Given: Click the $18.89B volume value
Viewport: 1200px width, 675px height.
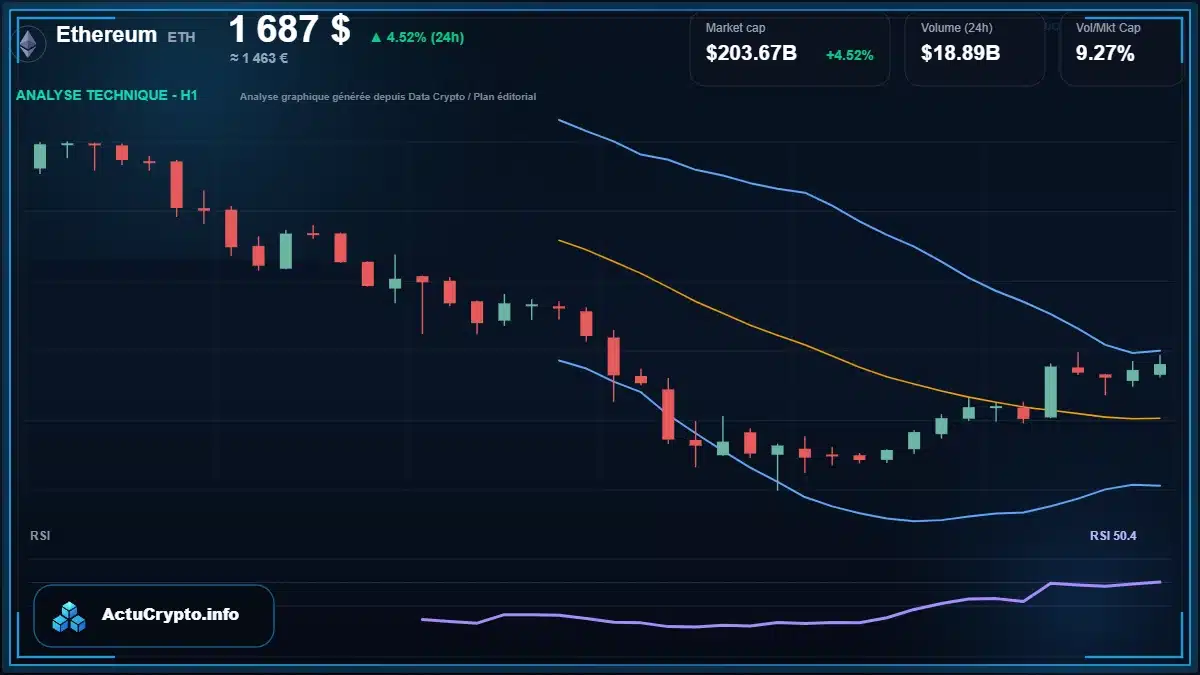Looking at the screenshot, I should coord(960,54).
